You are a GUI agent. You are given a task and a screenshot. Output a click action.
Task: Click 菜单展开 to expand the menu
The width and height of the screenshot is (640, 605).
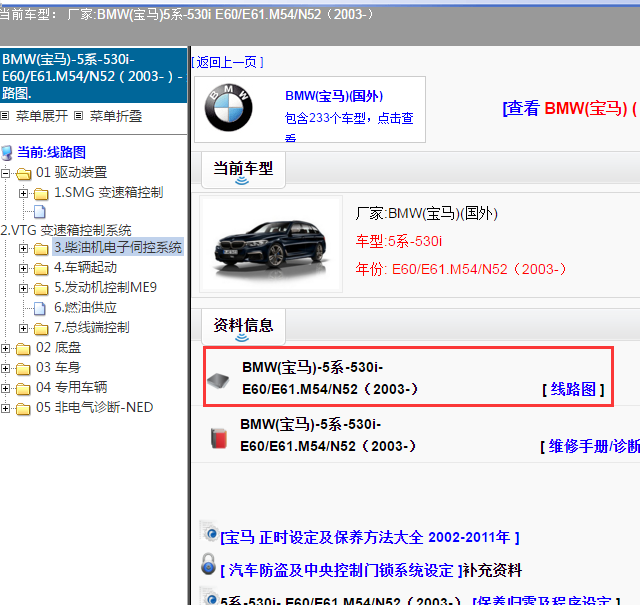42,116
